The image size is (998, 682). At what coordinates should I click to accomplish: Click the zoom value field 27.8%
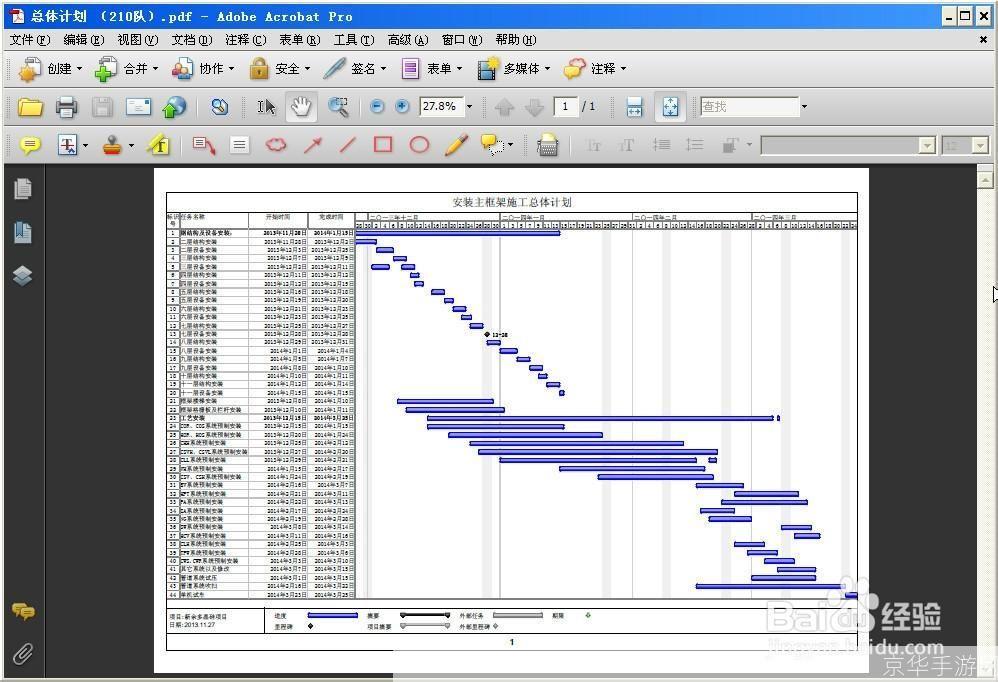point(440,106)
